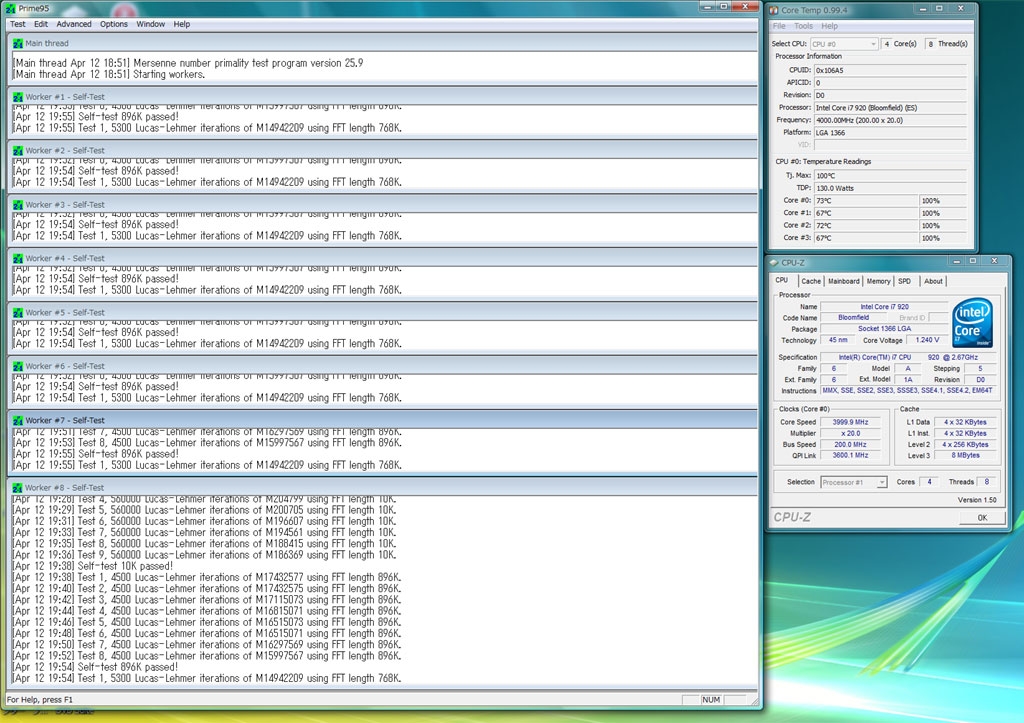Switch to the SPD tab in CPU-Z

coord(904,281)
